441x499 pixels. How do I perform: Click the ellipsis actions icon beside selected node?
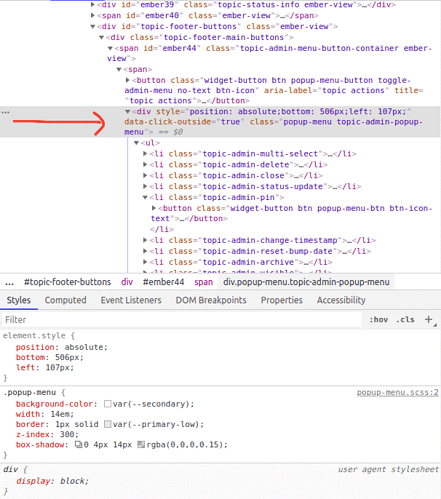[5, 112]
